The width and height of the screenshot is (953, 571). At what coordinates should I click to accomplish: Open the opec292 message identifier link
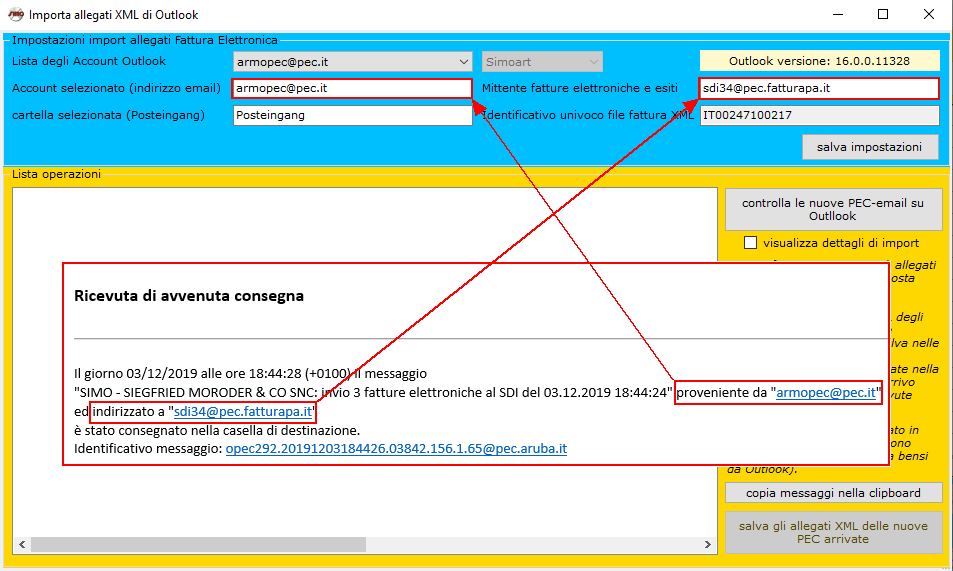(x=396, y=449)
